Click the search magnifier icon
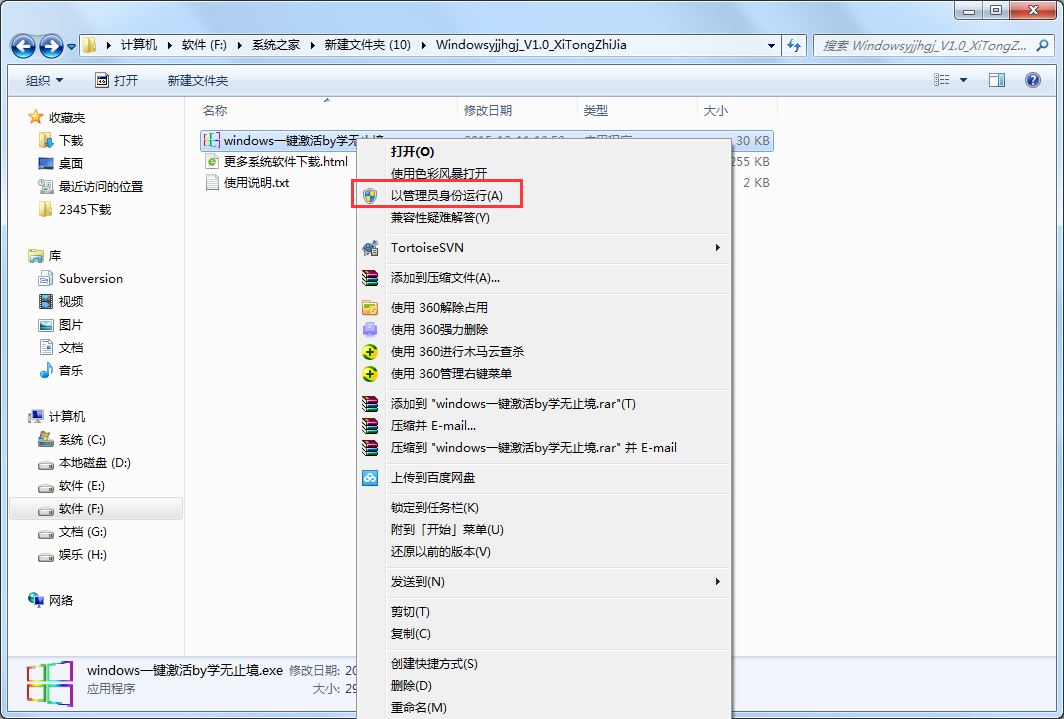The width and height of the screenshot is (1064, 719). (1042, 45)
